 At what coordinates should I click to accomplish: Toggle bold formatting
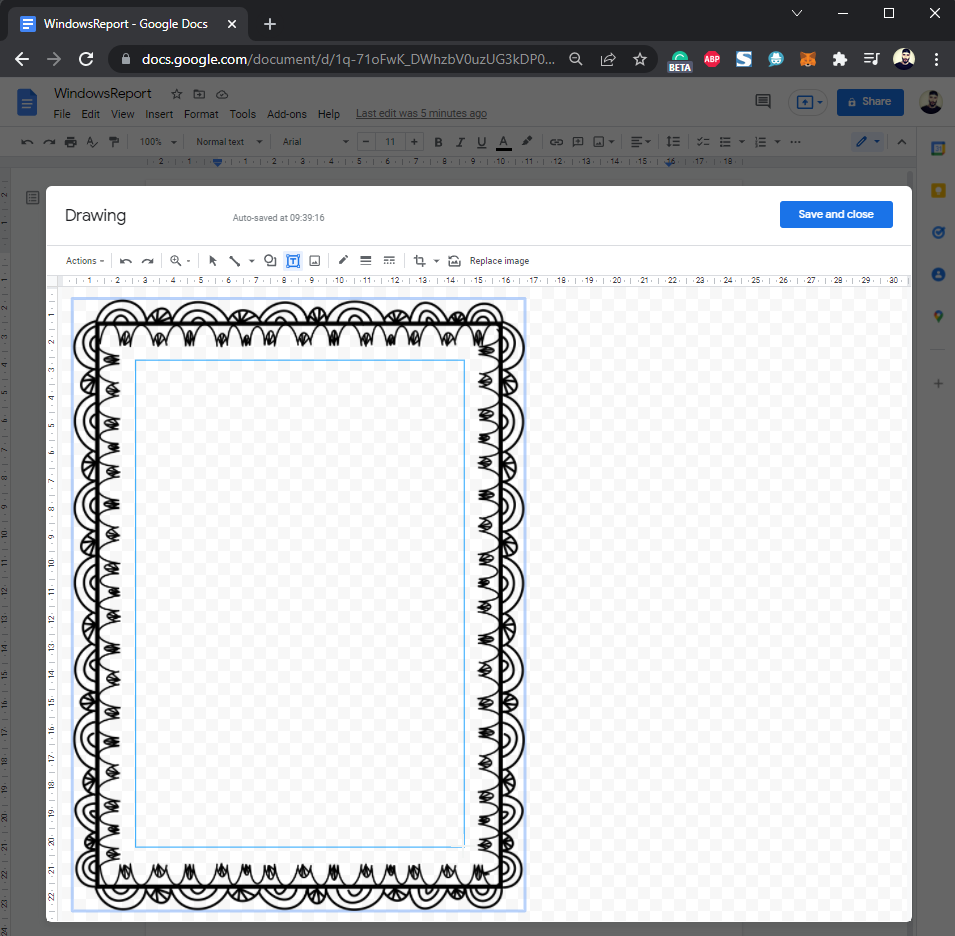pyautogui.click(x=438, y=142)
